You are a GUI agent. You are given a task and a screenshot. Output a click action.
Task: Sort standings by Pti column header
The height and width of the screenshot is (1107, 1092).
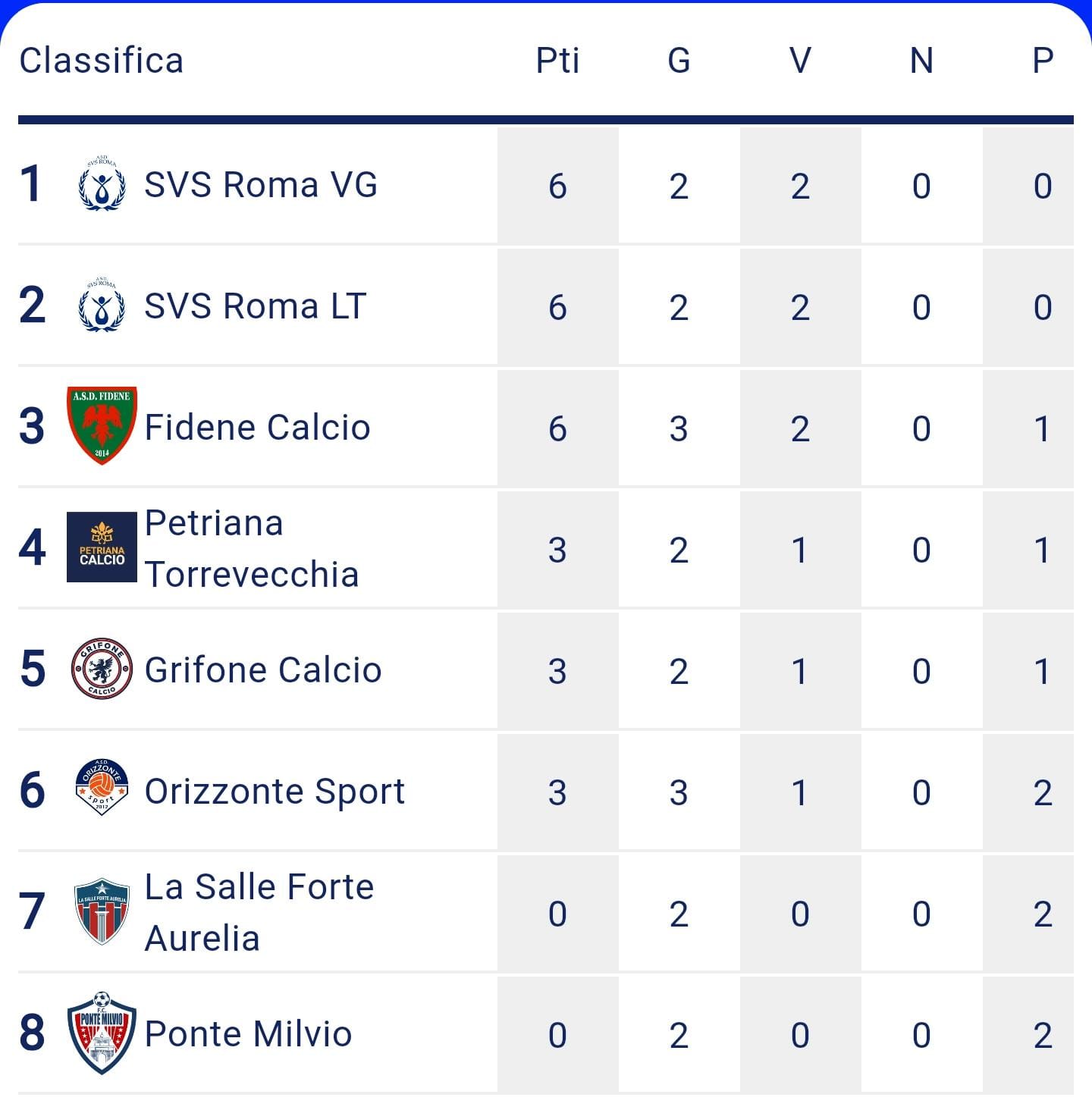557,61
